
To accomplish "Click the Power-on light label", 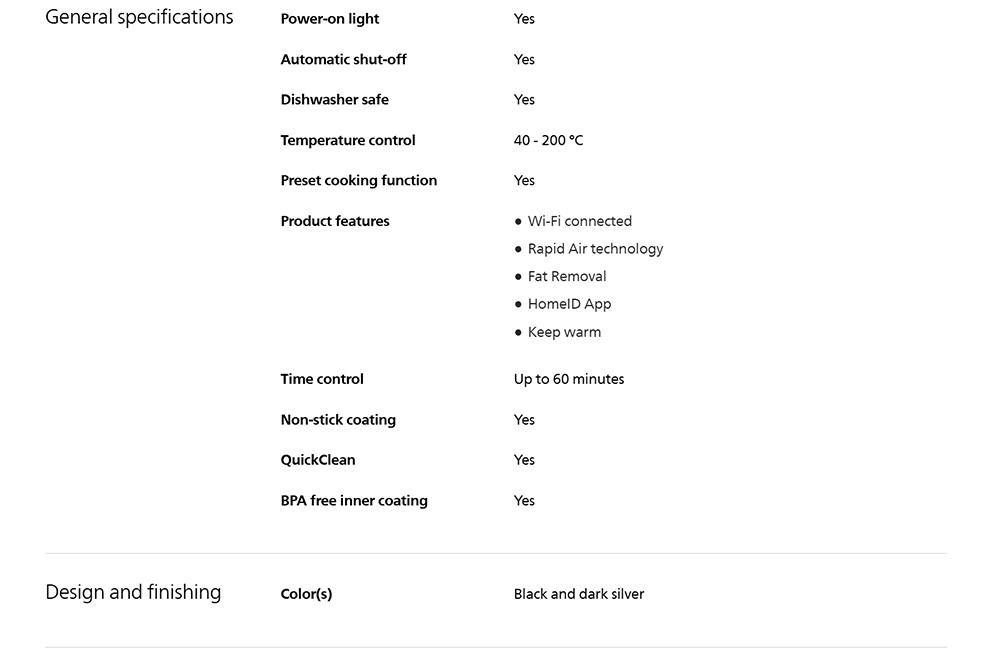I will pyautogui.click(x=330, y=19).
